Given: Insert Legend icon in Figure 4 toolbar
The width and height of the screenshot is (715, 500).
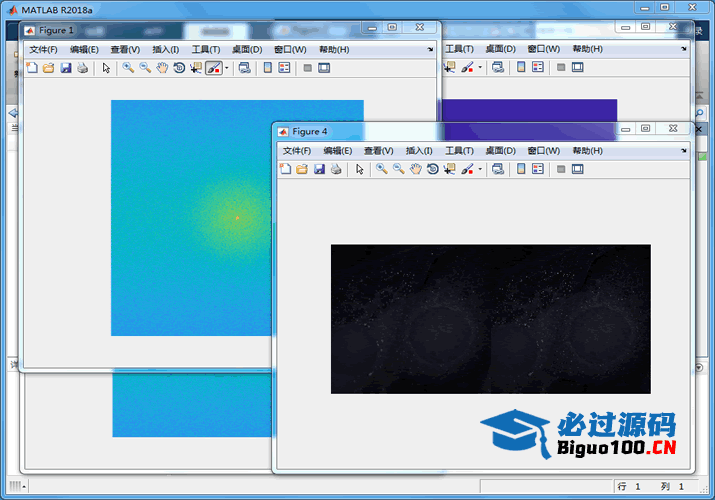Looking at the screenshot, I should 538,169.
